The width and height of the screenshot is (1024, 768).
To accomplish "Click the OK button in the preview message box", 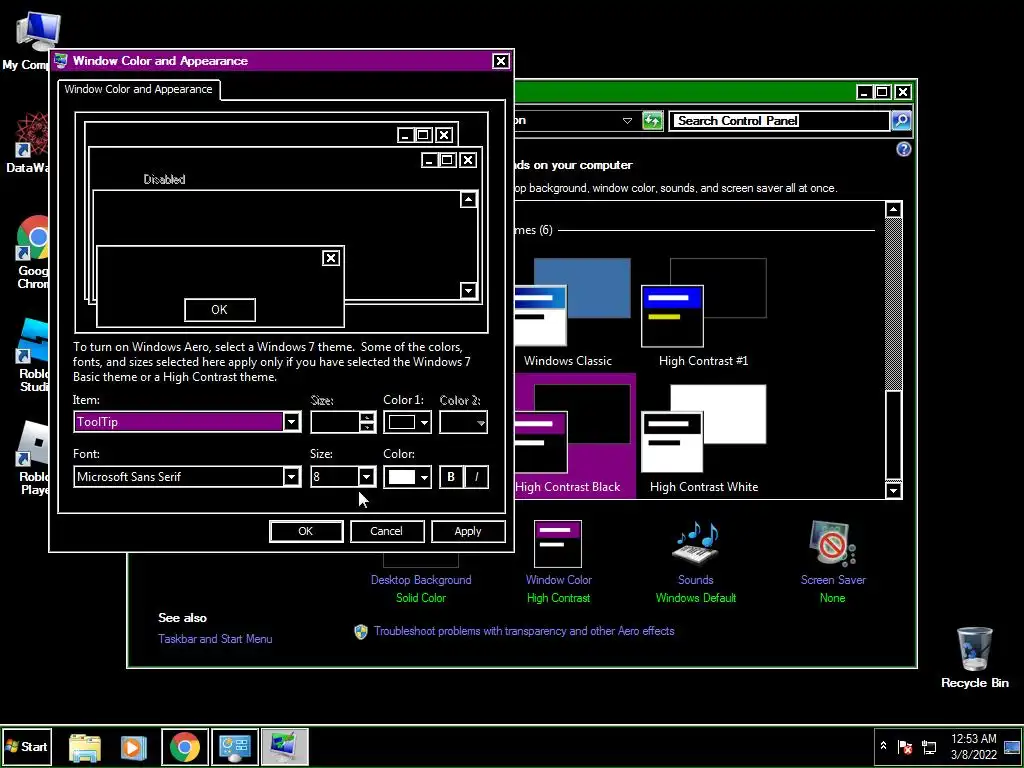I will click(x=219, y=310).
